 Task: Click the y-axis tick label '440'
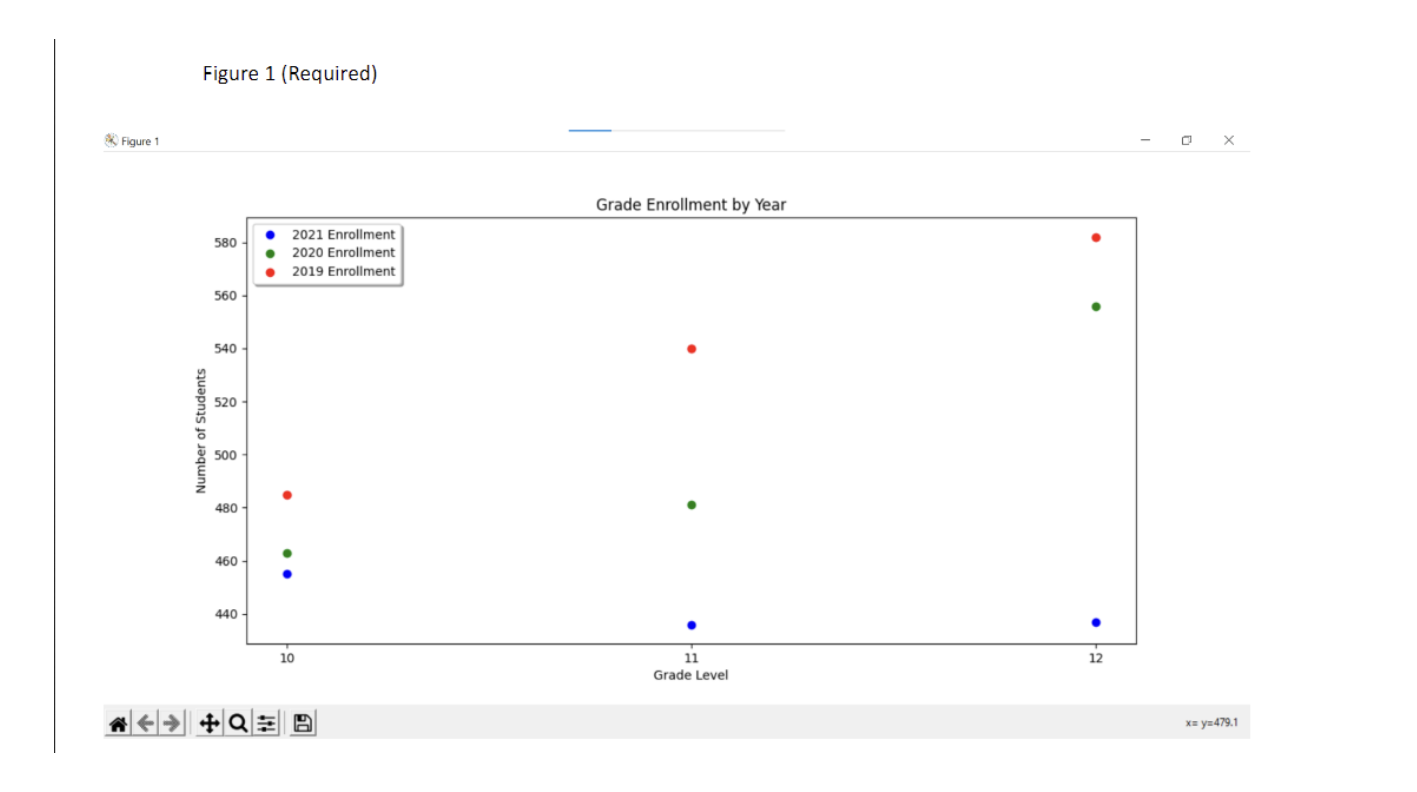224,614
